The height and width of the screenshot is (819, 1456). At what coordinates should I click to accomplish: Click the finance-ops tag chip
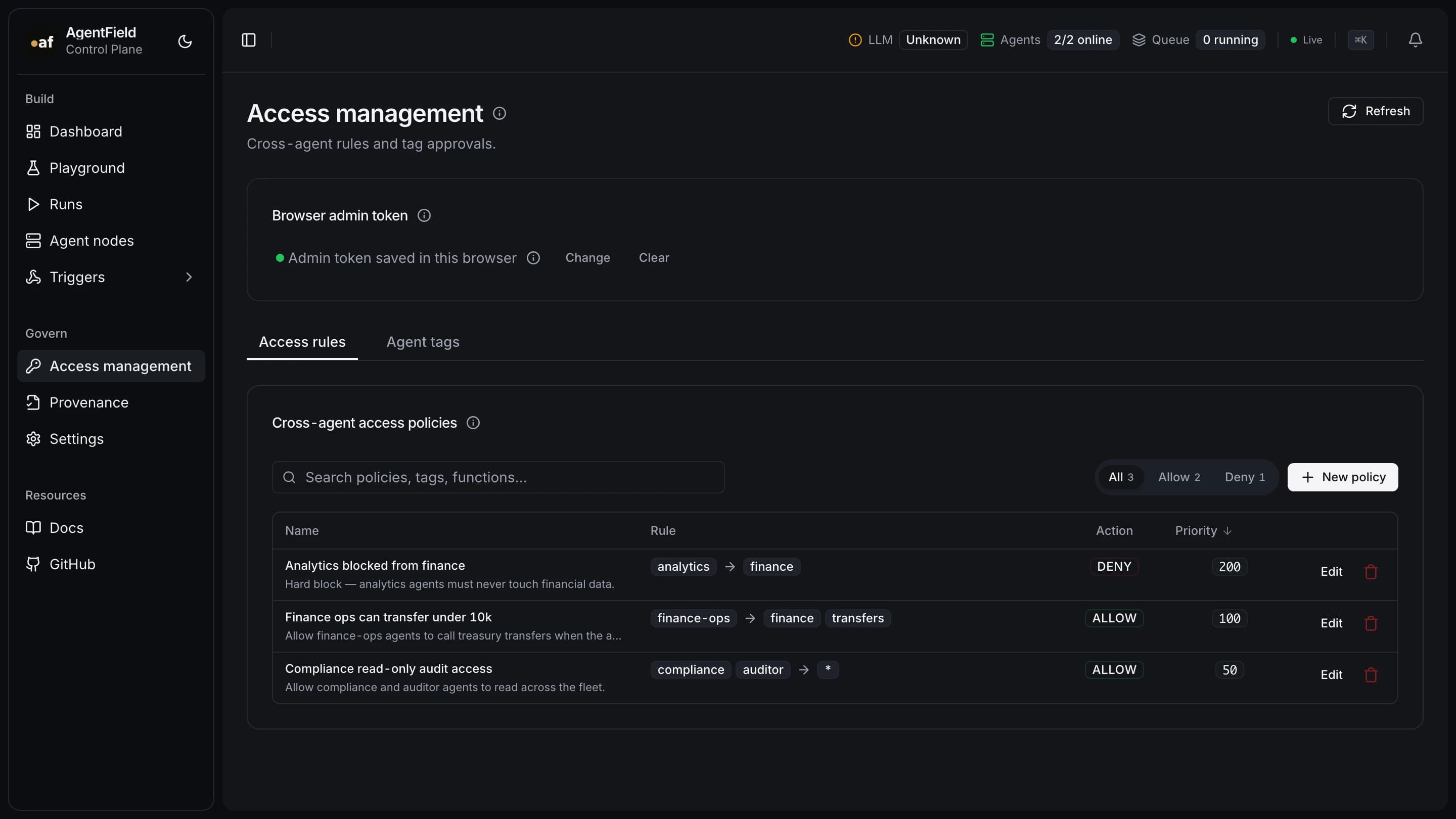click(x=694, y=618)
